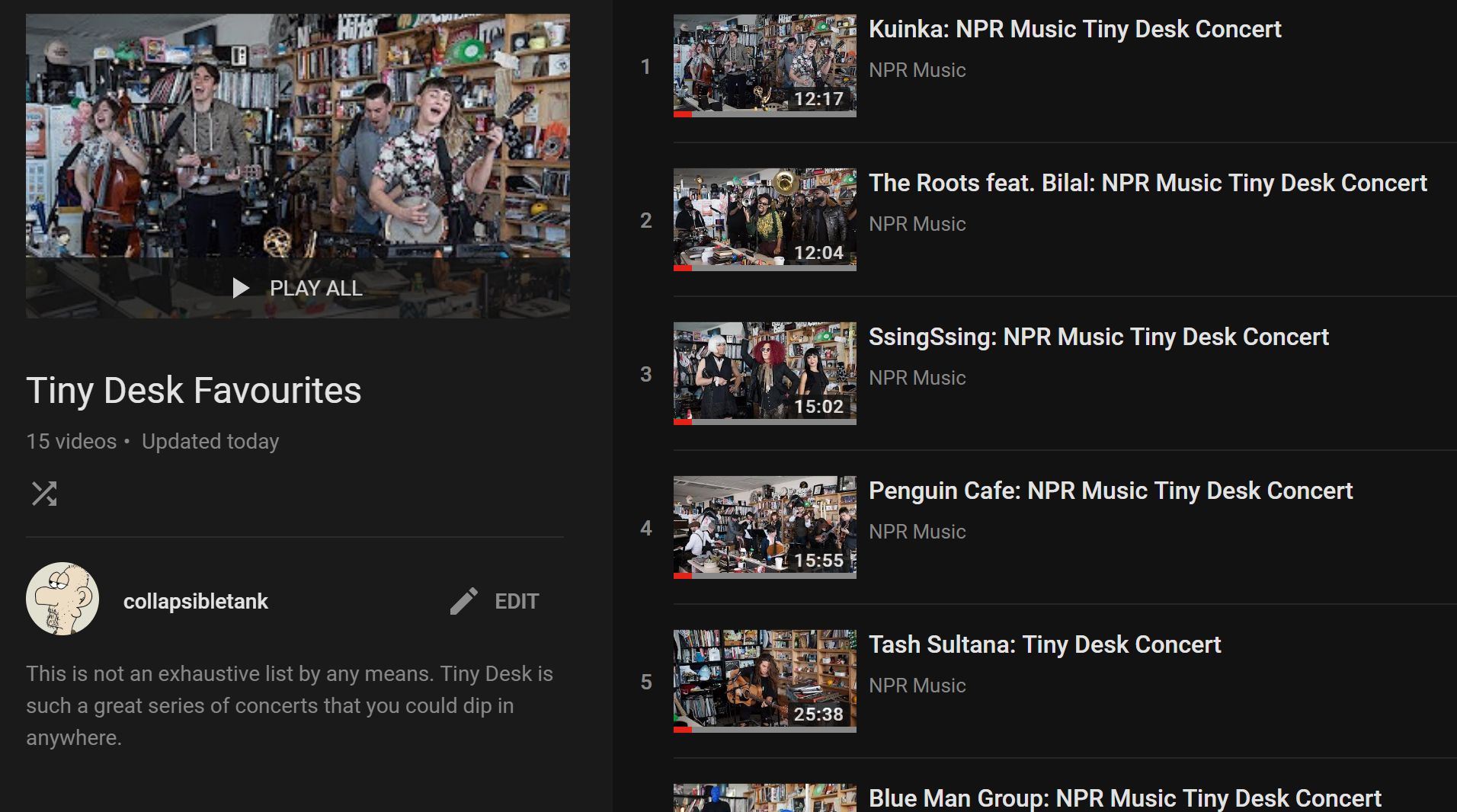The image size is (1457, 812).
Task: Click the red watched-progress bar under SsingSsing thumbnail
Action: click(x=683, y=422)
